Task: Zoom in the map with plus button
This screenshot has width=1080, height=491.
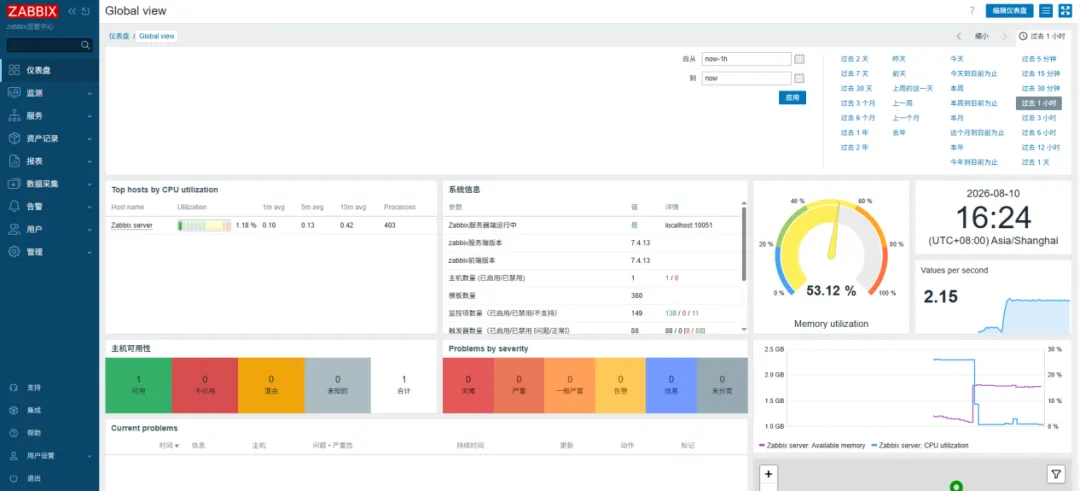Action: [x=769, y=474]
